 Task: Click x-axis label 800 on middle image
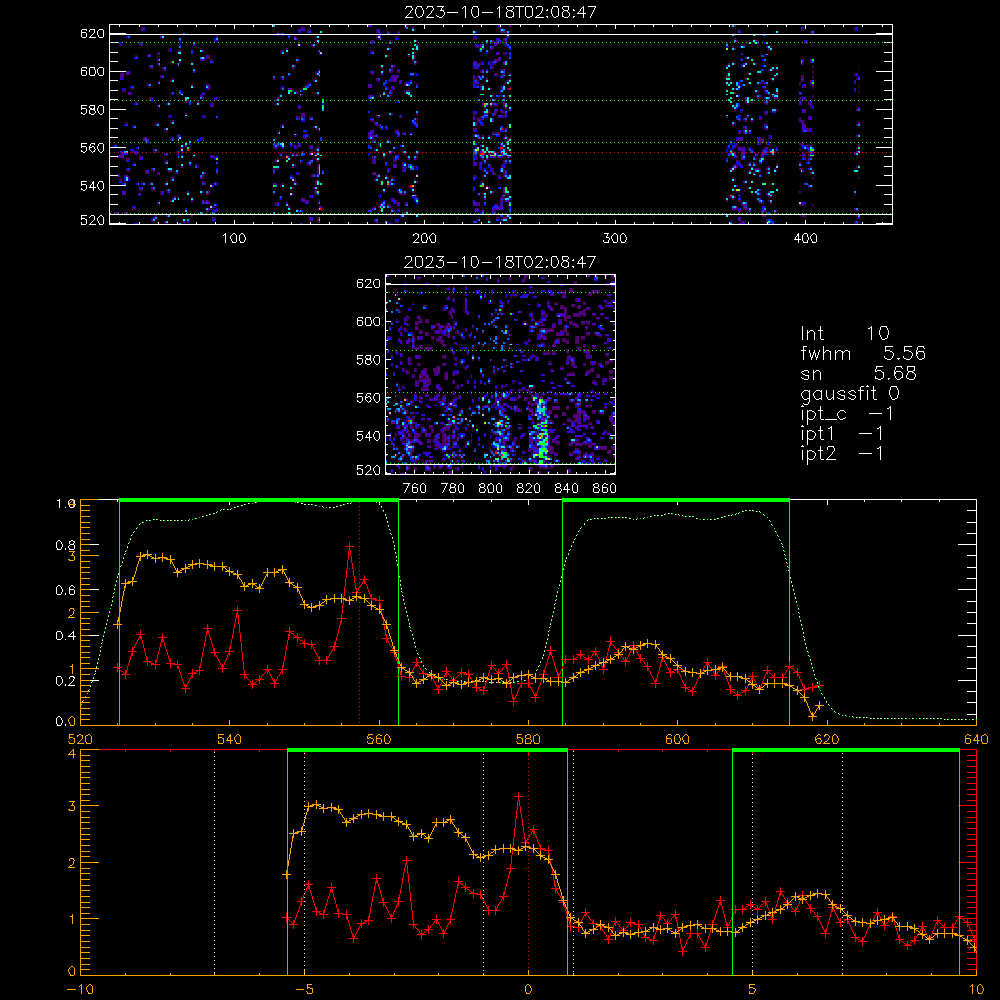click(x=490, y=489)
